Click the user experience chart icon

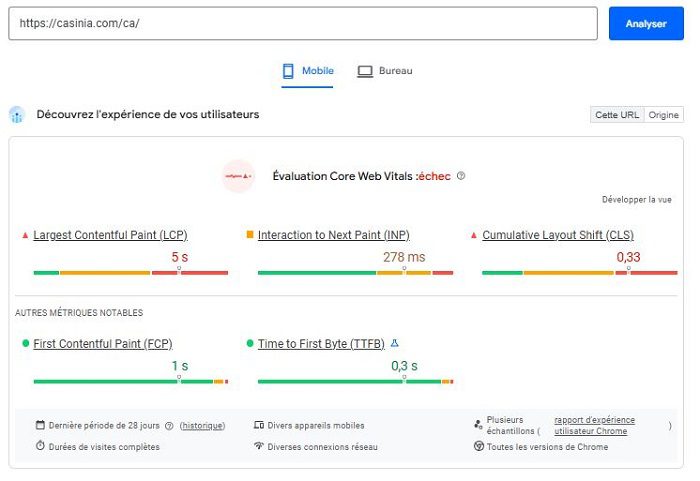click(x=17, y=115)
